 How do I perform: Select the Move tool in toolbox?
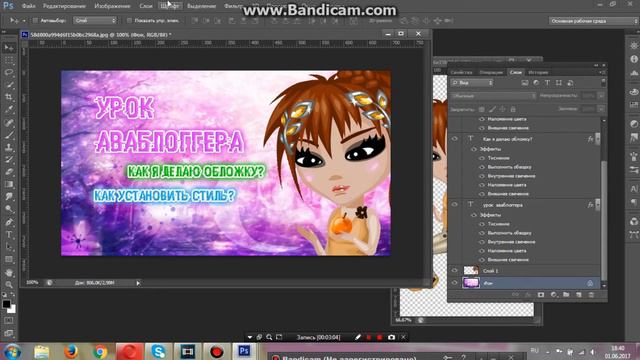coord(9,48)
